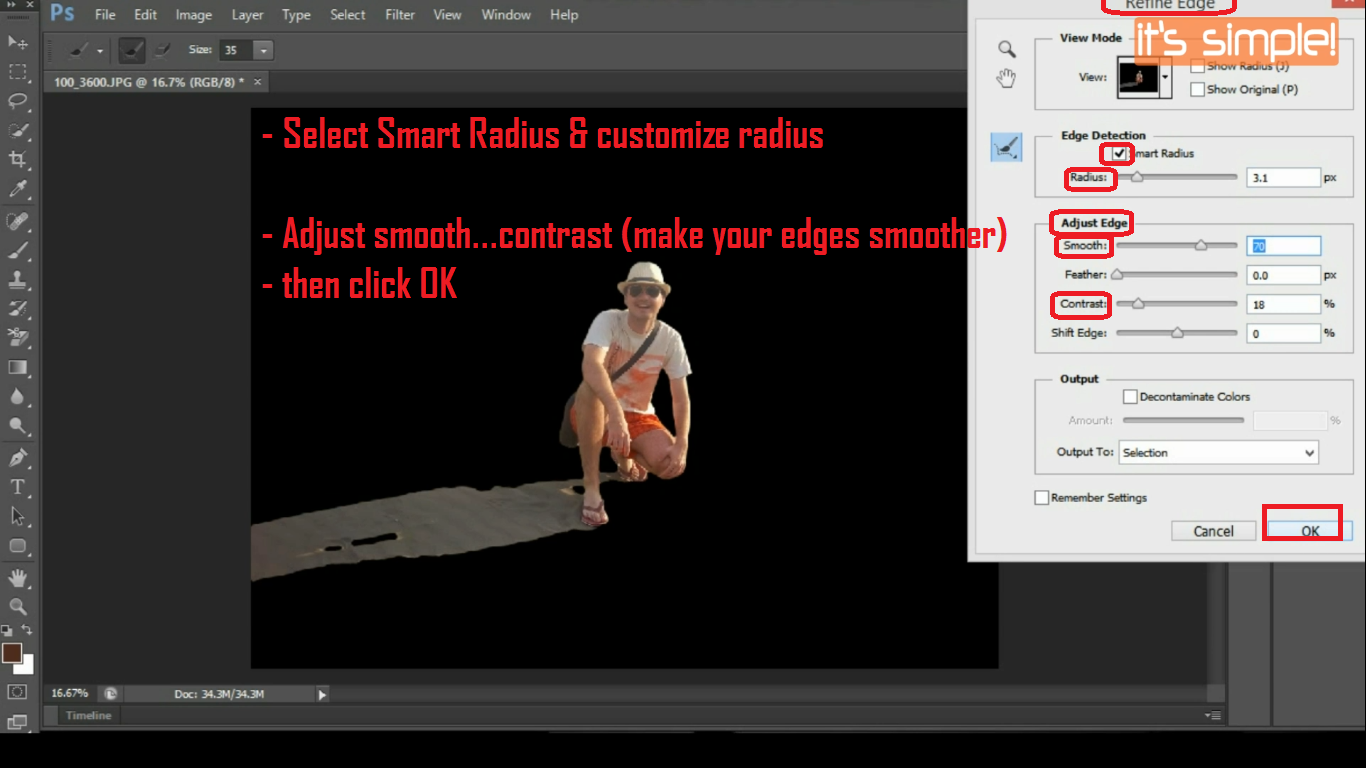Open the Layer menu

click(247, 15)
